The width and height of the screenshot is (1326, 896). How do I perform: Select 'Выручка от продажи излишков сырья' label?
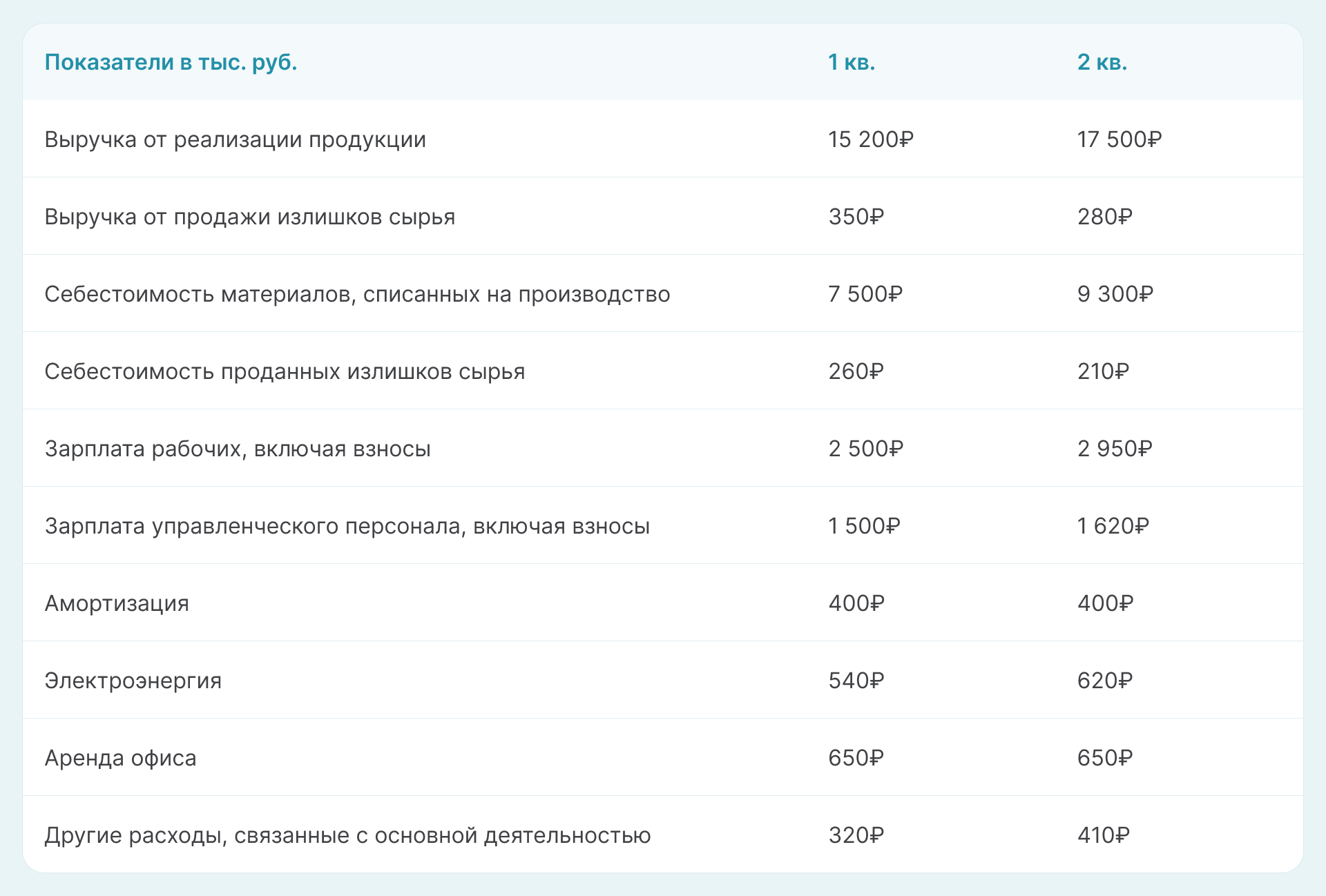[249, 217]
